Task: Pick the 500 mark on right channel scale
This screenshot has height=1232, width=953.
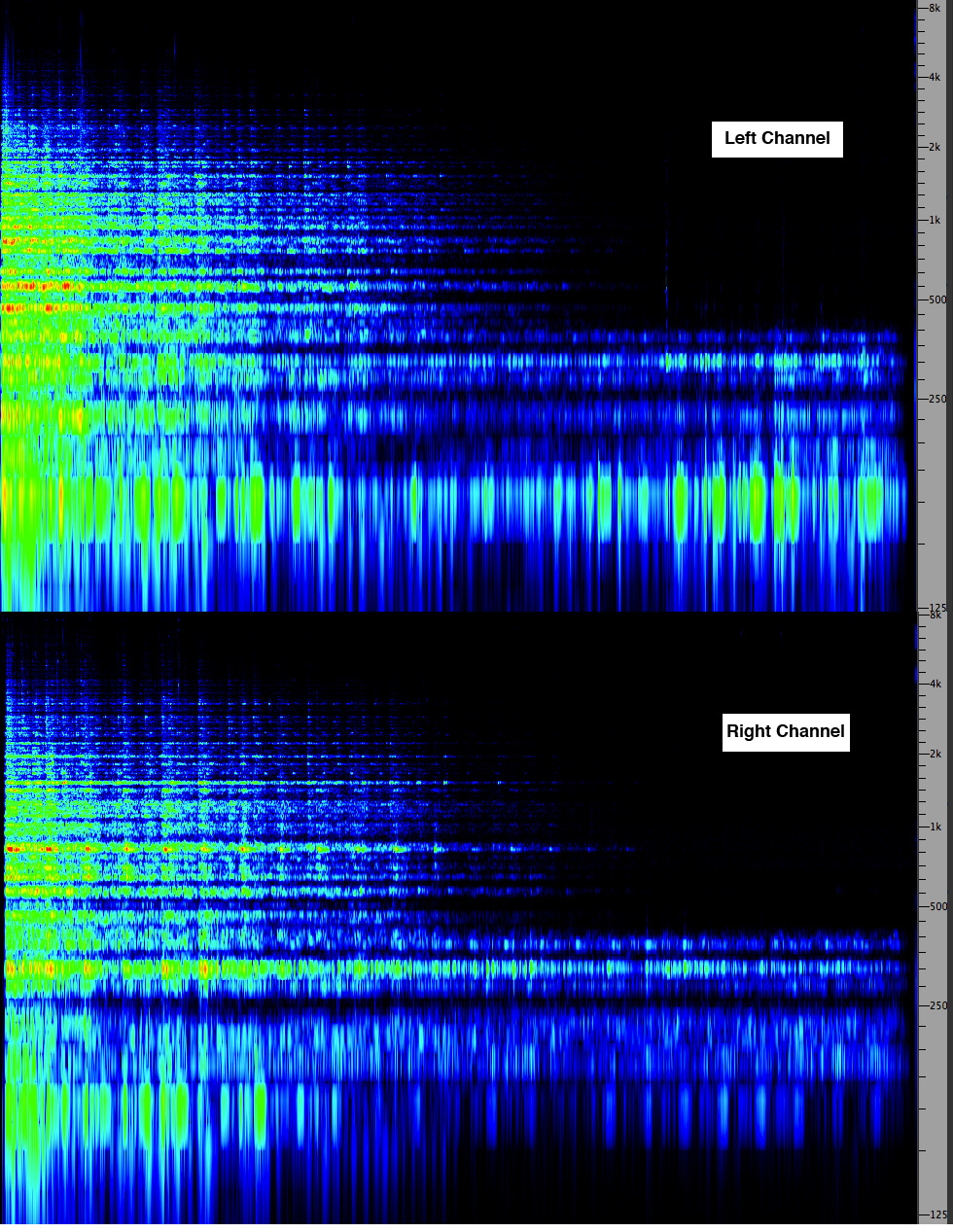Action: click(x=934, y=906)
